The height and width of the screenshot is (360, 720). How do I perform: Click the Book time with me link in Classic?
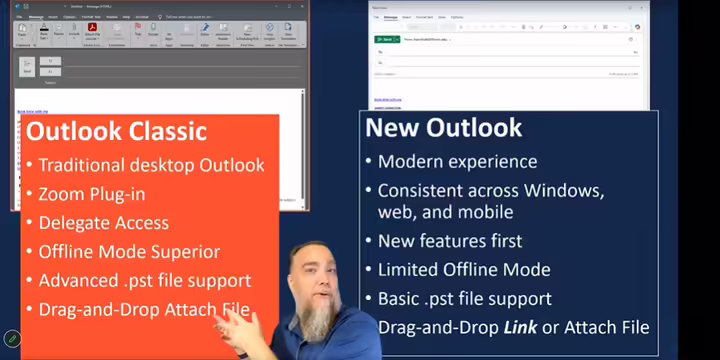coord(33,112)
